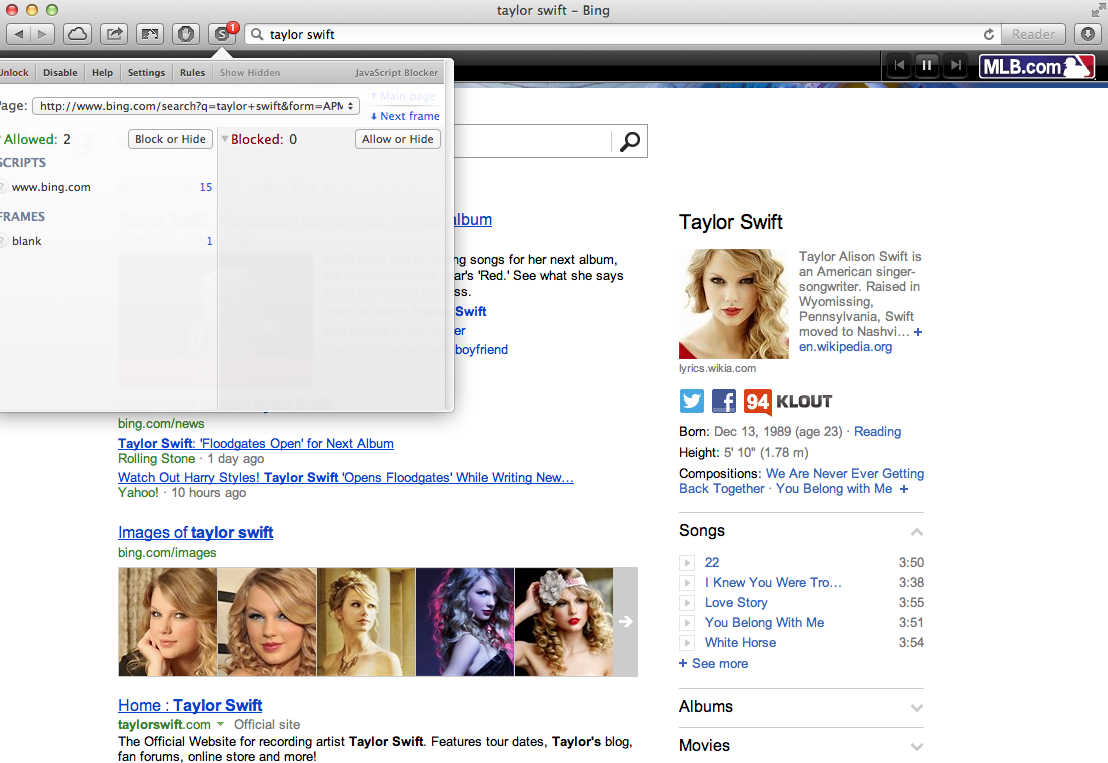Image resolution: width=1108 pixels, height=763 pixels.
Task: Open en.wikipedia.org link
Action: coord(845,346)
